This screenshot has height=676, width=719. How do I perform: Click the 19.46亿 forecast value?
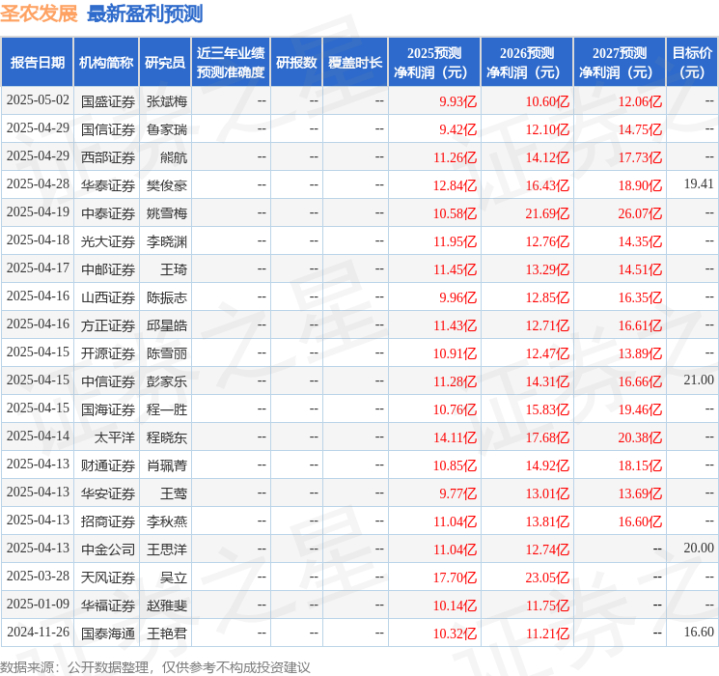[640, 409]
